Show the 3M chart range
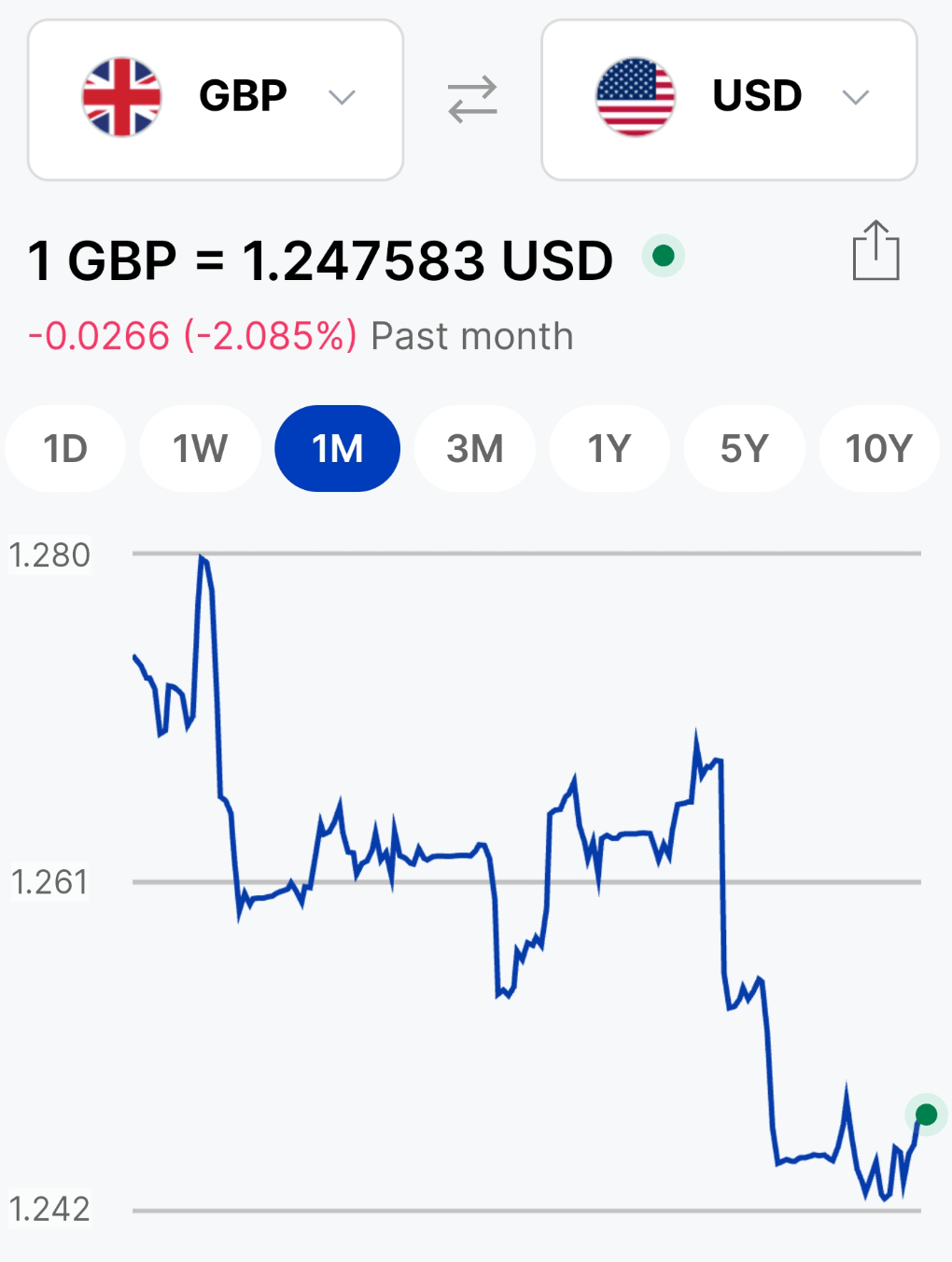The width and height of the screenshot is (952, 1262). [x=475, y=449]
